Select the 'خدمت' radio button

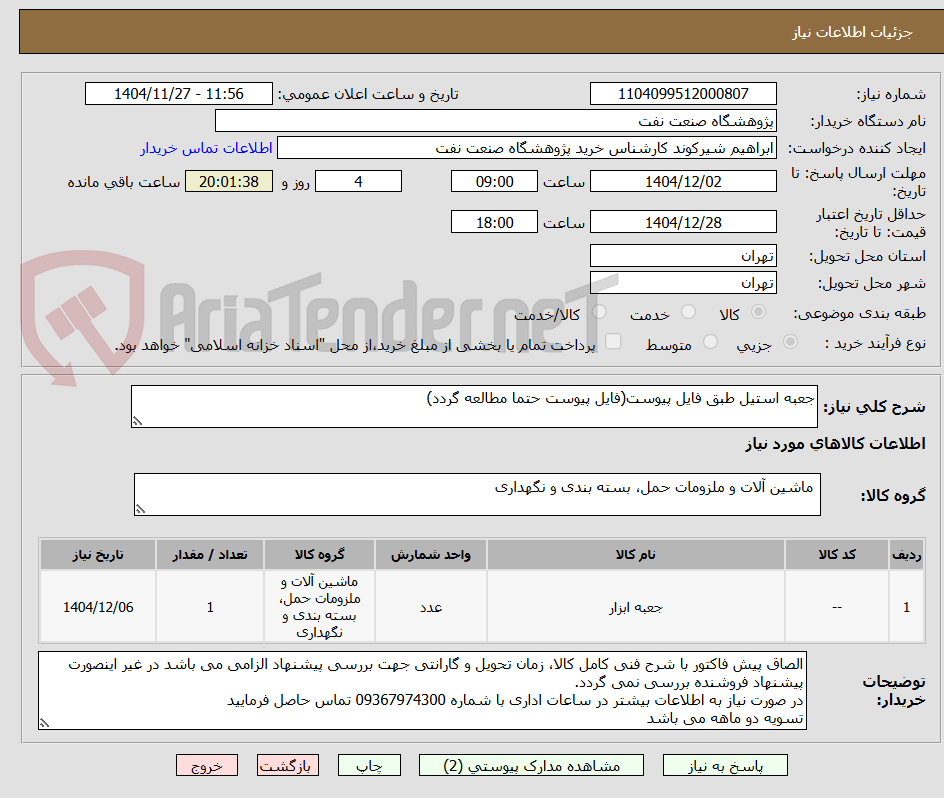[688, 312]
